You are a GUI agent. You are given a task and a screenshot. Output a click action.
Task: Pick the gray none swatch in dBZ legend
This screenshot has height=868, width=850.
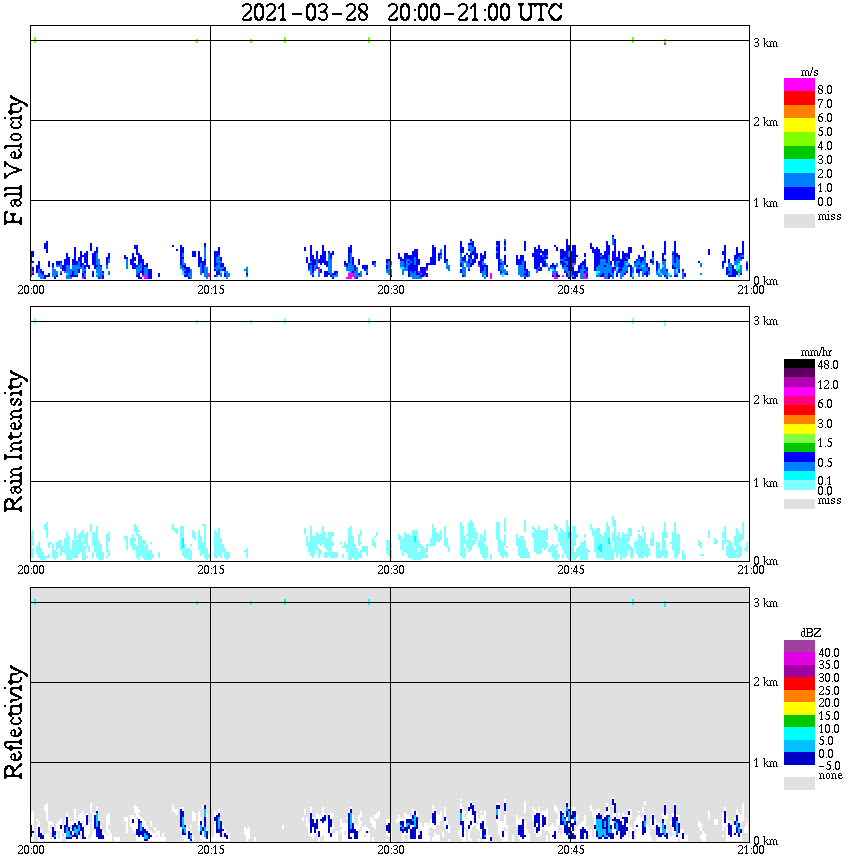pos(799,783)
